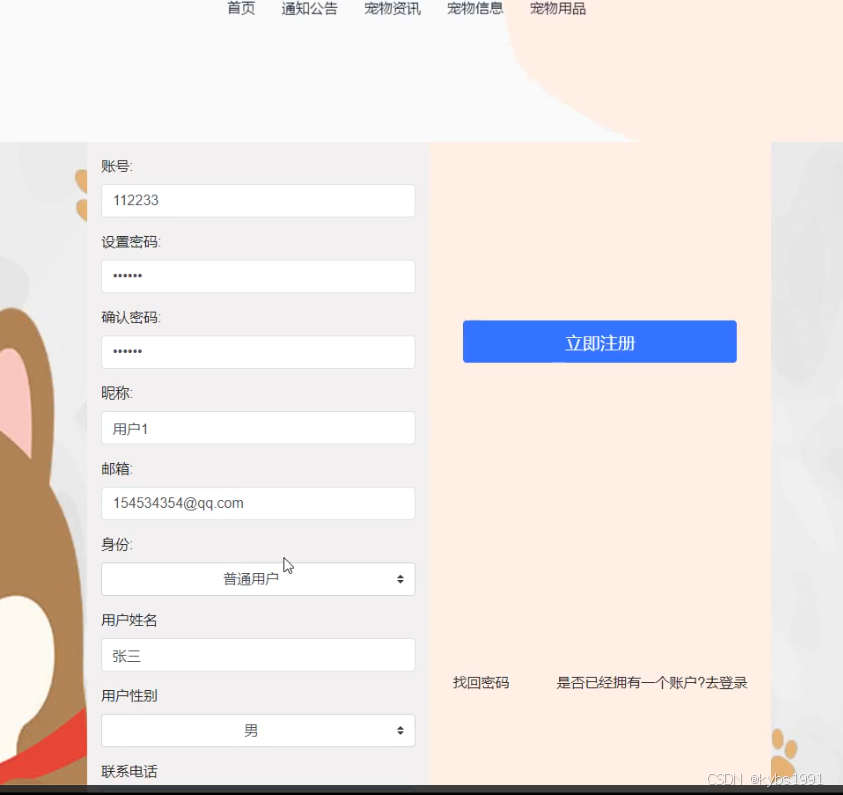Focus the 确认密码 password field
Viewport: 843px width, 795px height.
(x=258, y=352)
